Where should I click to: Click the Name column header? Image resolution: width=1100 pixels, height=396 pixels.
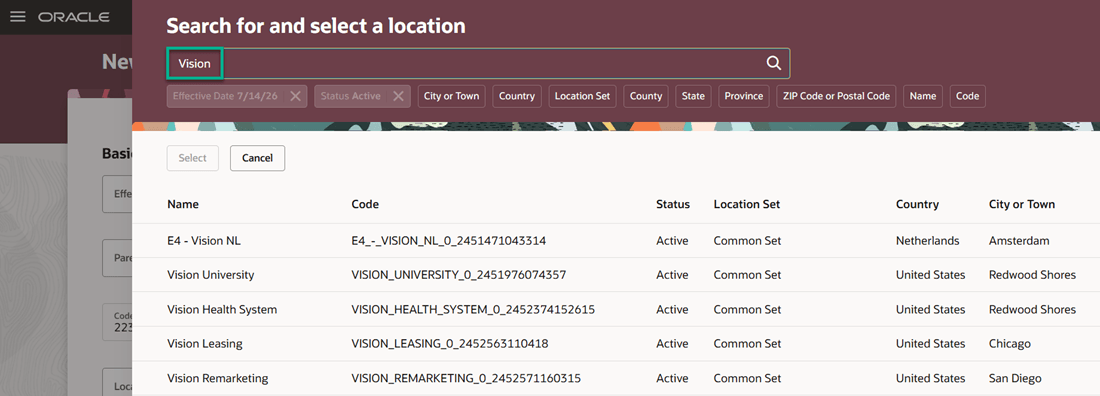(183, 204)
